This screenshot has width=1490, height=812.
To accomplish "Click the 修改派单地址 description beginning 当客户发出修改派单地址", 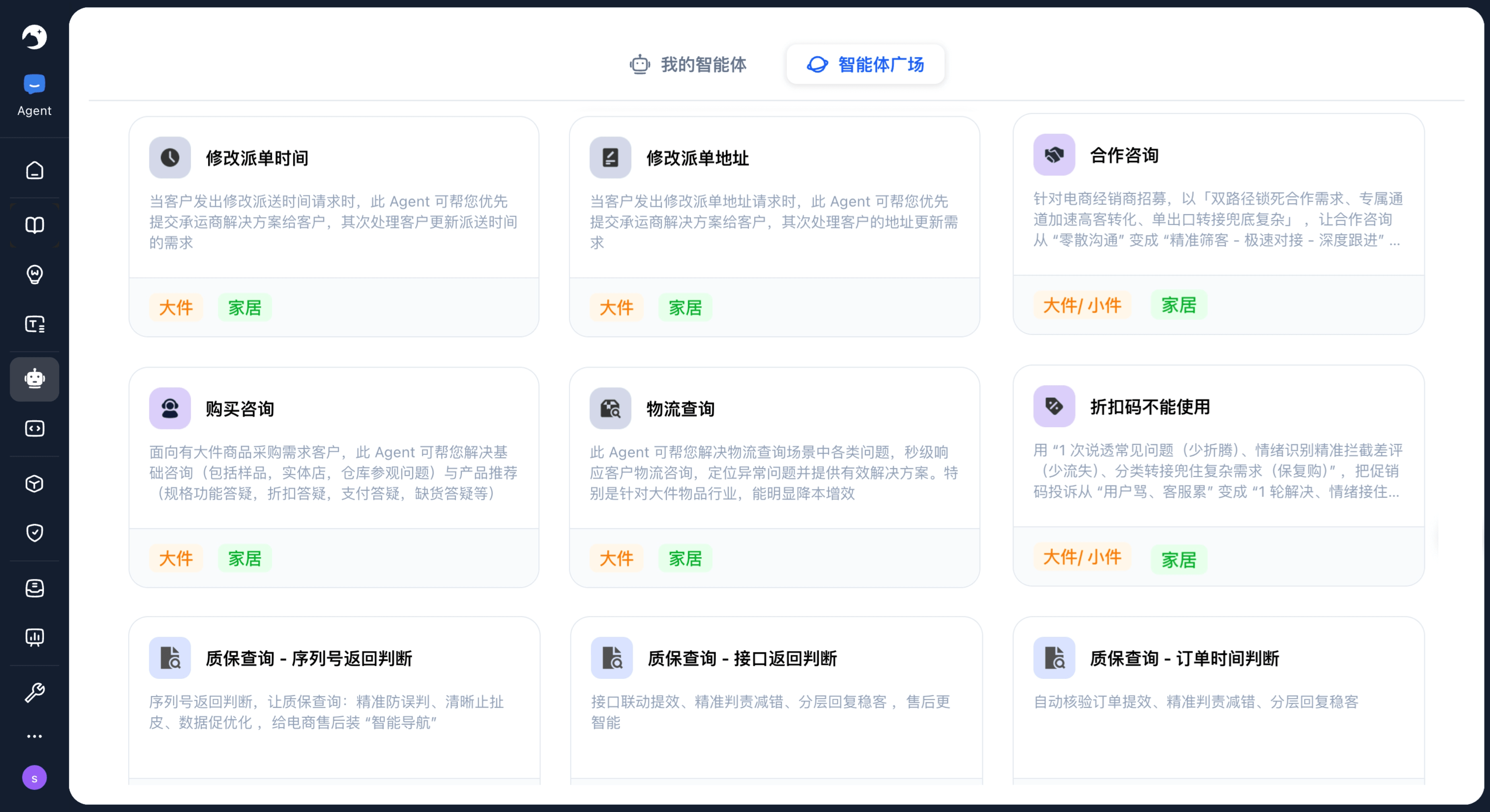I will [x=774, y=222].
